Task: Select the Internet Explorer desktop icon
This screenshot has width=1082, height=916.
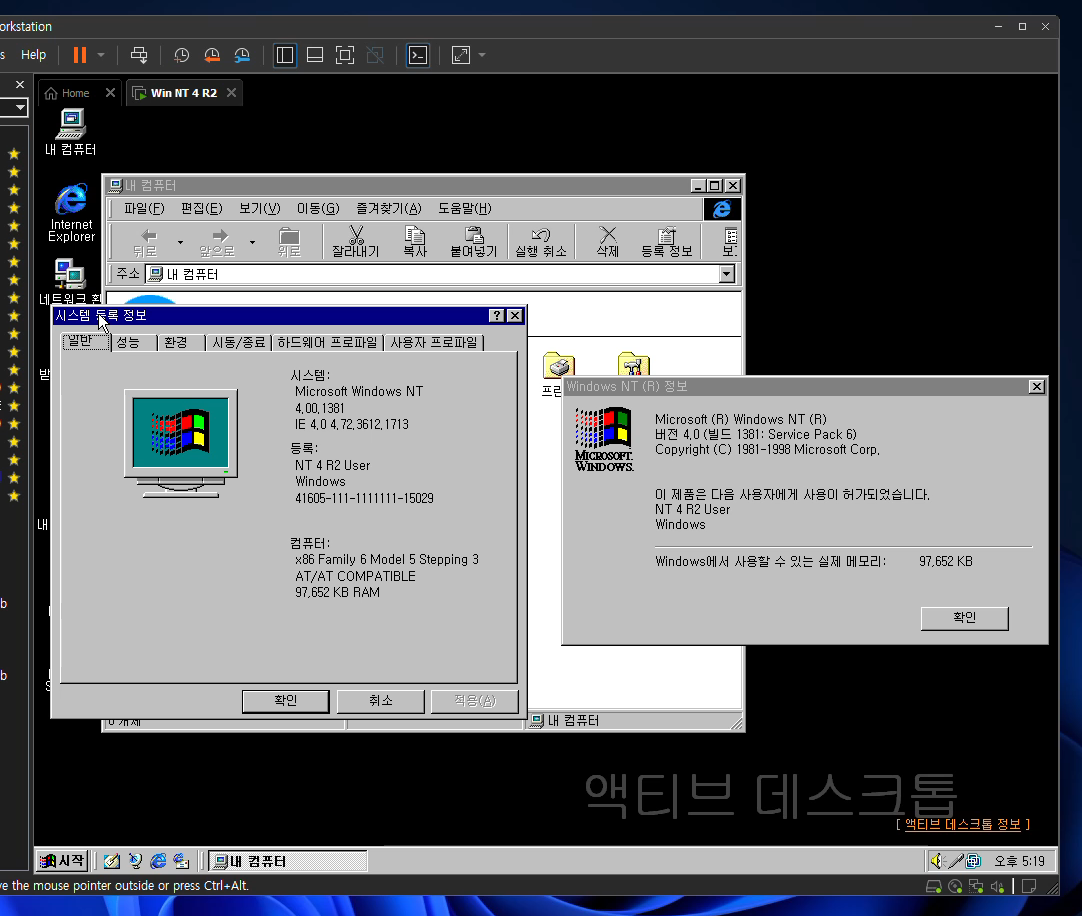Action: click(x=71, y=213)
